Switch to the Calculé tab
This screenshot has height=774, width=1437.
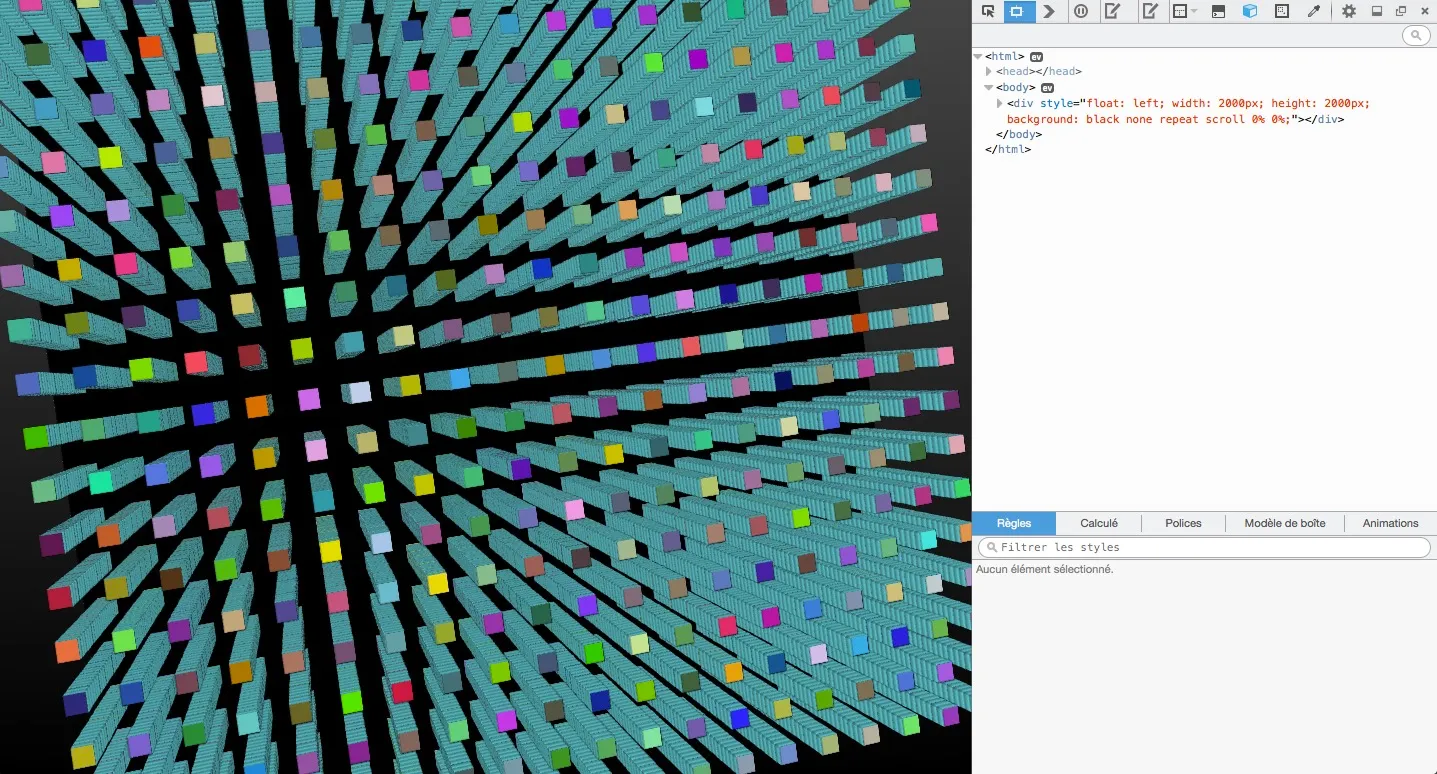pyautogui.click(x=1099, y=523)
